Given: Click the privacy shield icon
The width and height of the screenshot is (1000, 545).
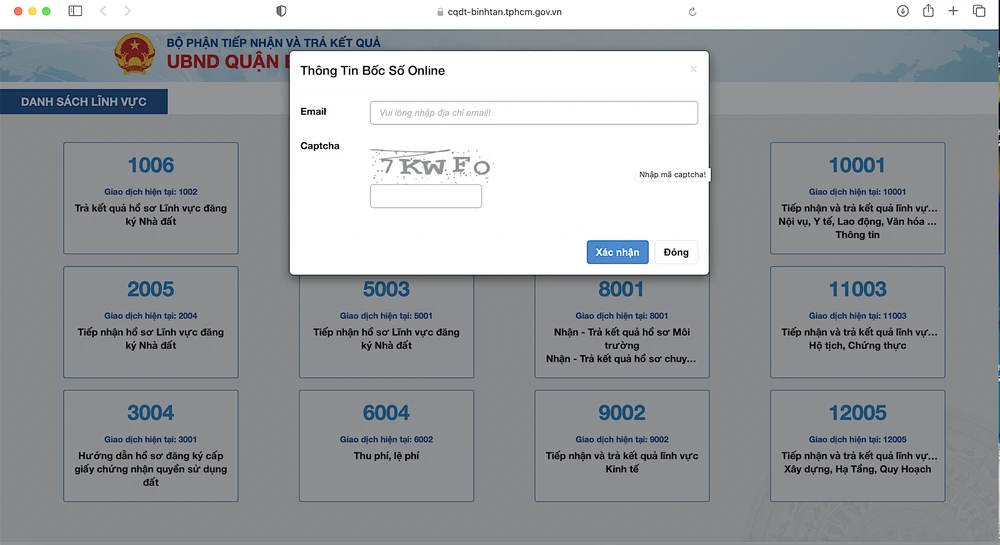Looking at the screenshot, I should tap(281, 11).
